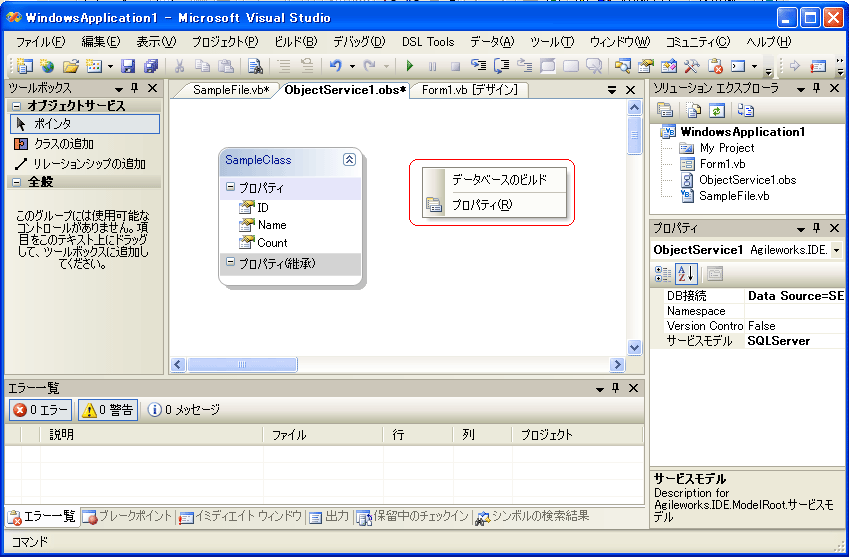Collapse the プロパティ section in SampleClass

click(x=230, y=187)
